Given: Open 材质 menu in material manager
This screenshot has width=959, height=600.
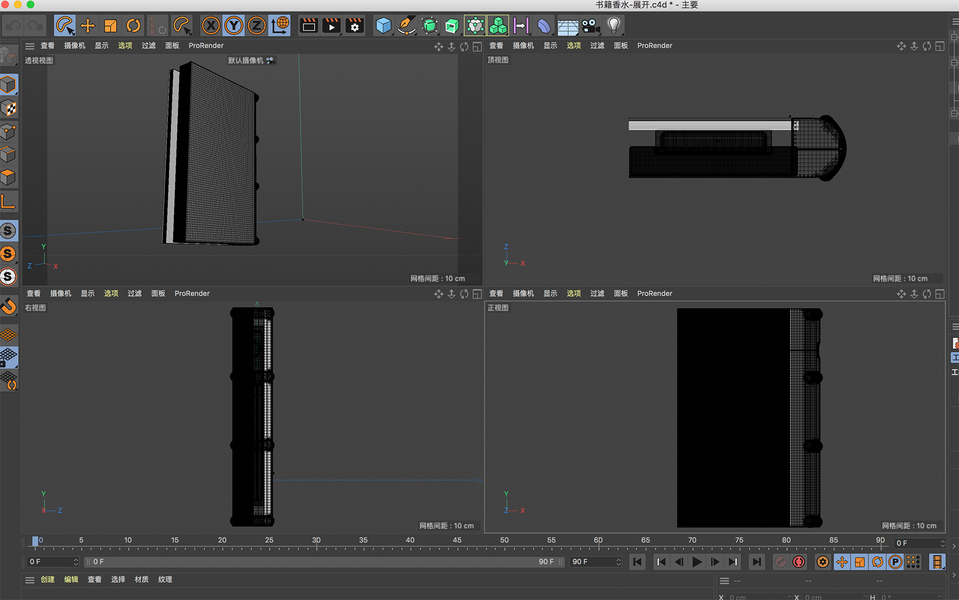Looking at the screenshot, I should [x=142, y=580].
